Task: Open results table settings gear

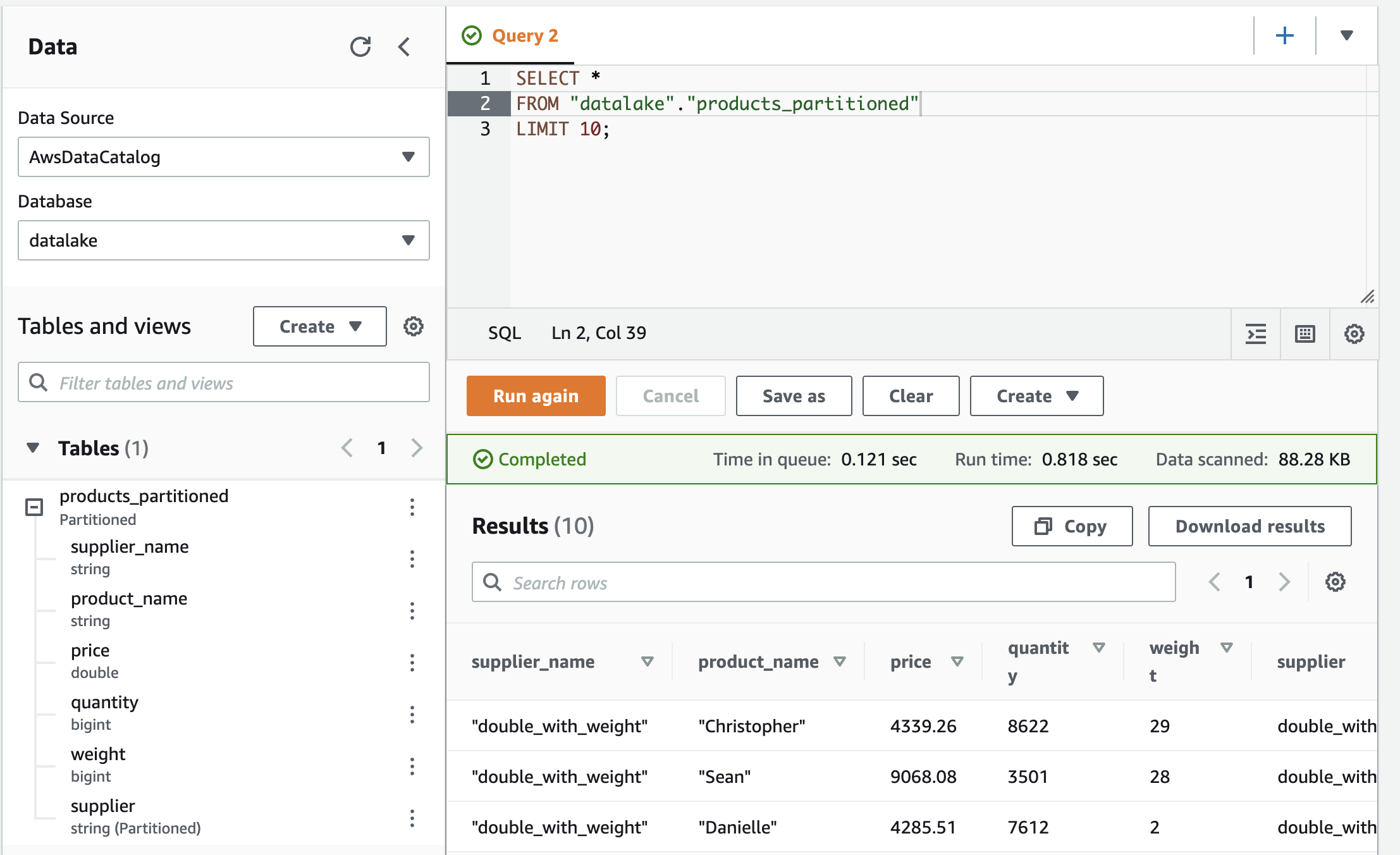Action: (1335, 582)
